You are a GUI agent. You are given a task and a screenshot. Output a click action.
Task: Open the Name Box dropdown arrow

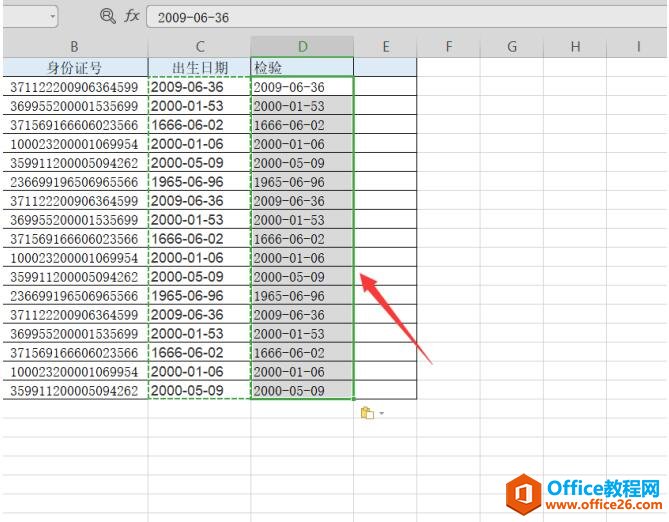pyautogui.click(x=52, y=17)
